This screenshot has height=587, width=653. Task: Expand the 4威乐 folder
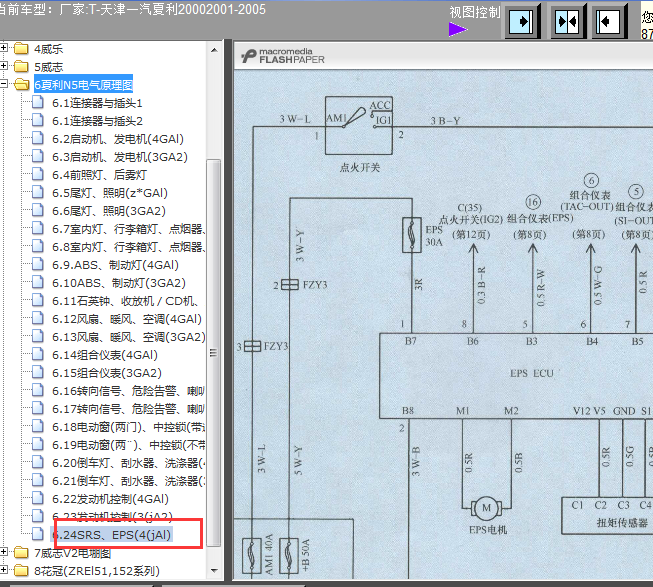pos(4,48)
